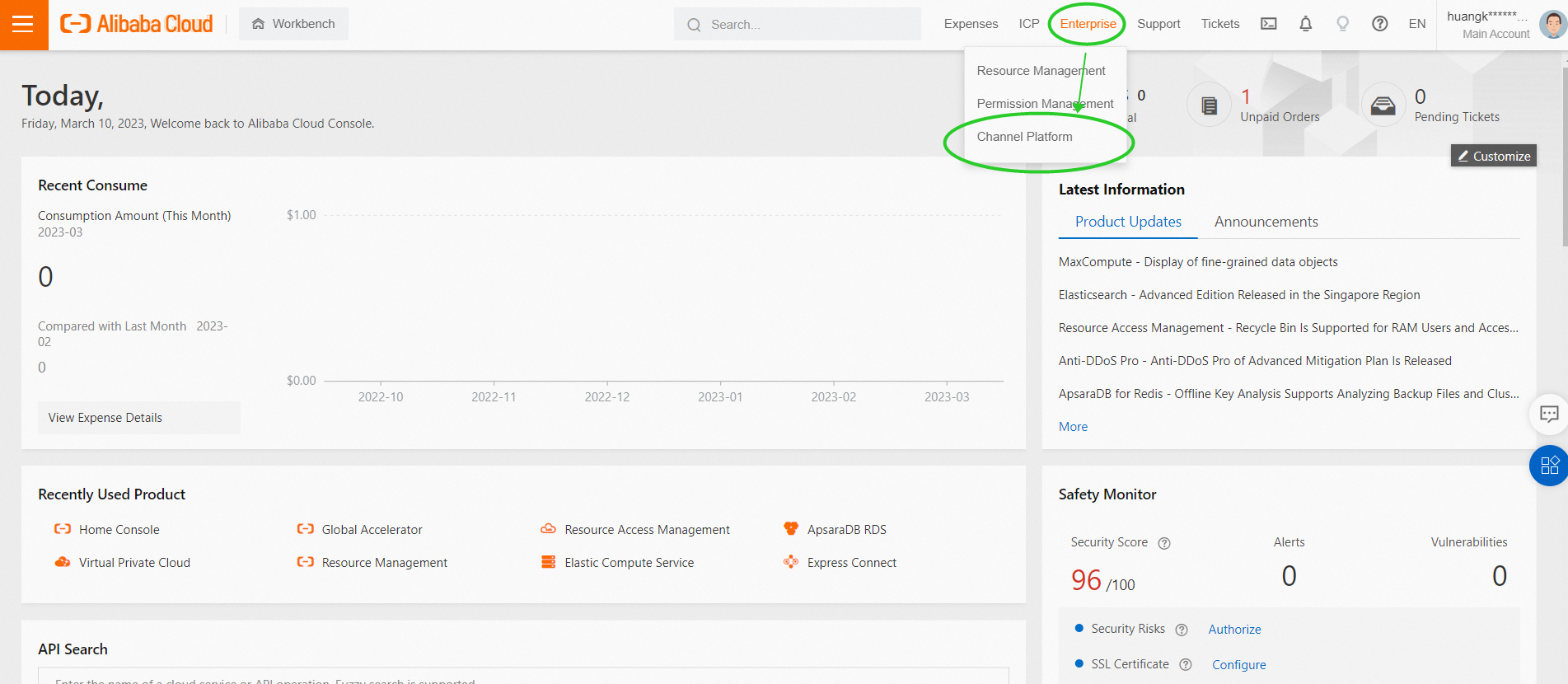Viewport: 1568px width, 684px height.
Task: Open the chat feedback floating icon
Action: click(x=1549, y=414)
